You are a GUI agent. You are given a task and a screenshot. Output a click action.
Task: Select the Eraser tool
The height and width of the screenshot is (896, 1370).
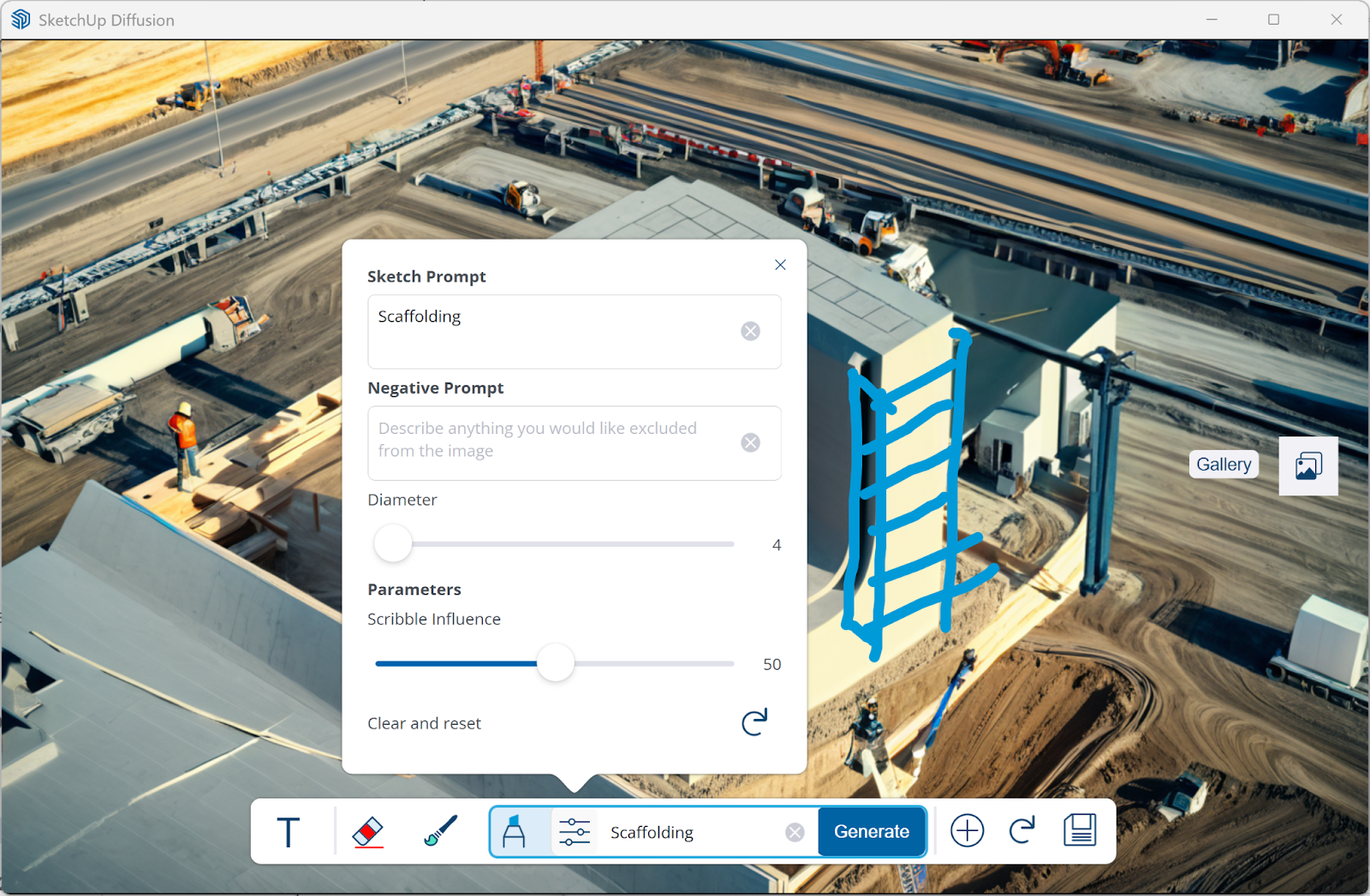pos(368,831)
